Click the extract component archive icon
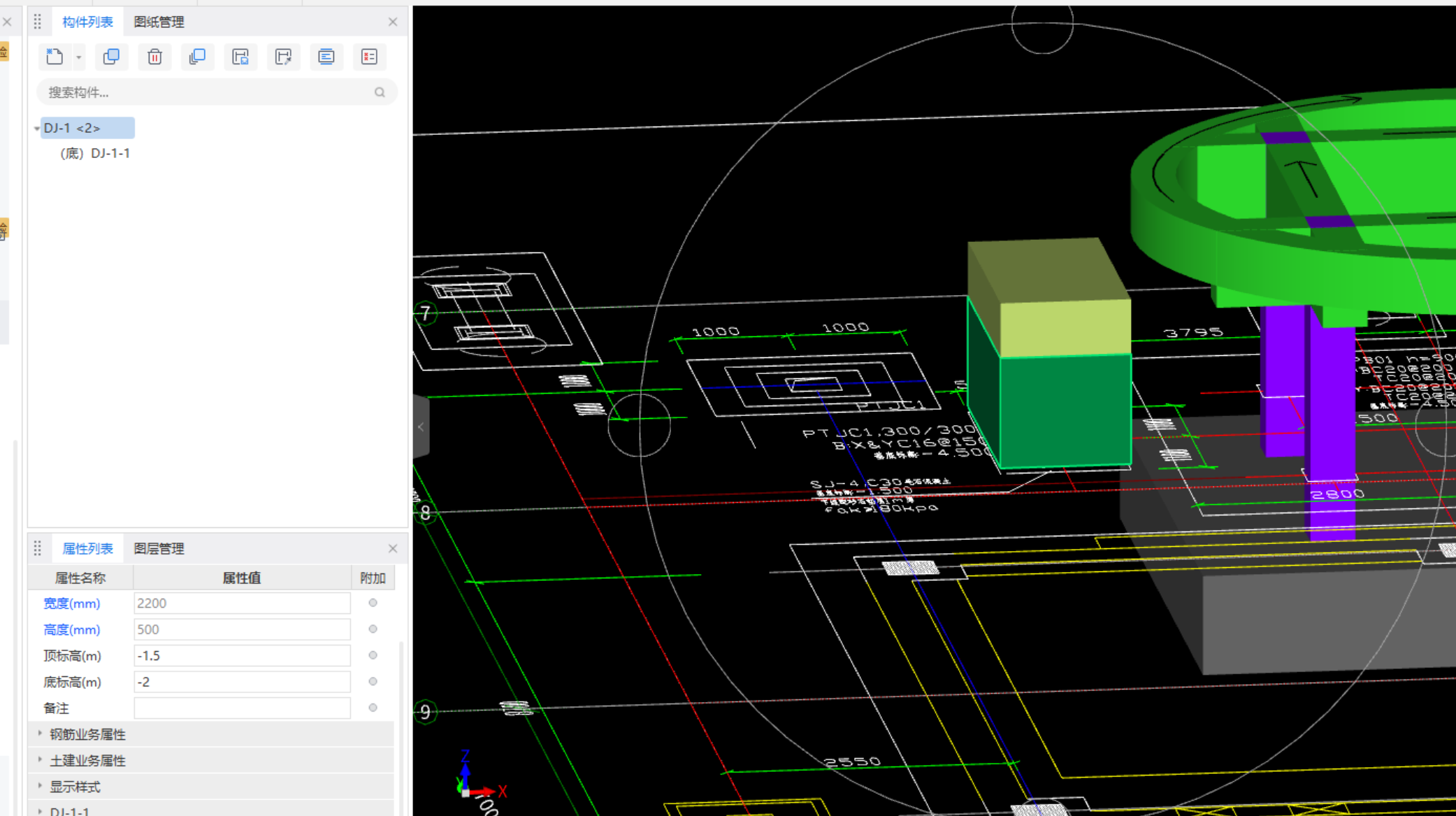Image resolution: width=1456 pixels, height=816 pixels. click(x=283, y=57)
